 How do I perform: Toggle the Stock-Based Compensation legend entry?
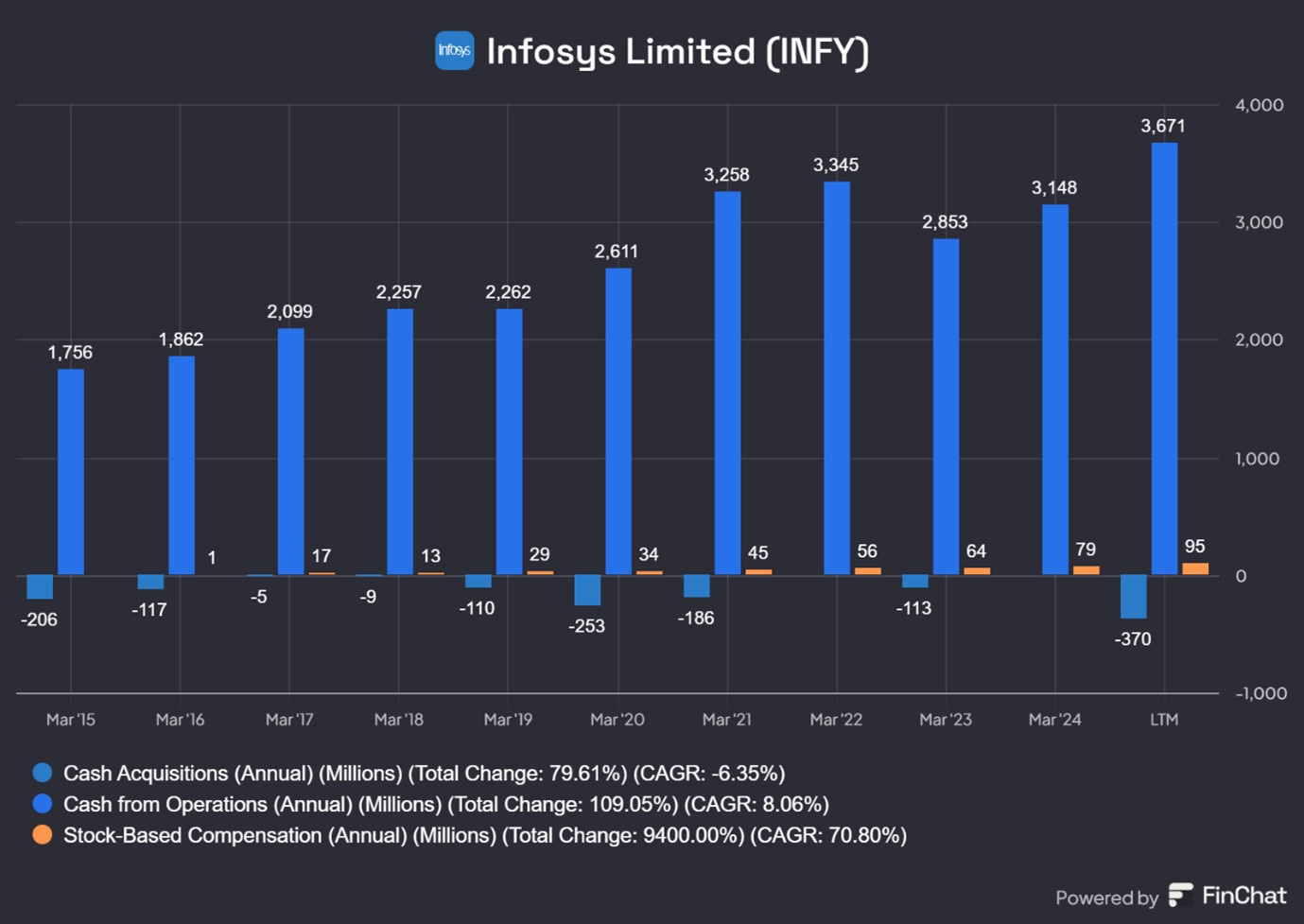point(469,835)
